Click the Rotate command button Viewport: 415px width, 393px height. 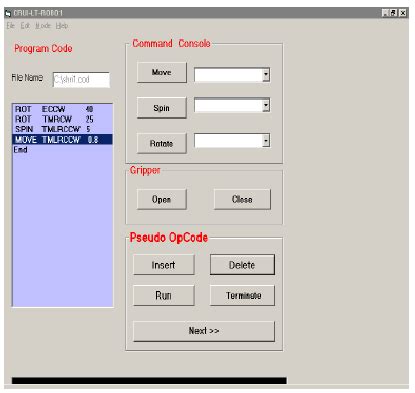click(162, 143)
